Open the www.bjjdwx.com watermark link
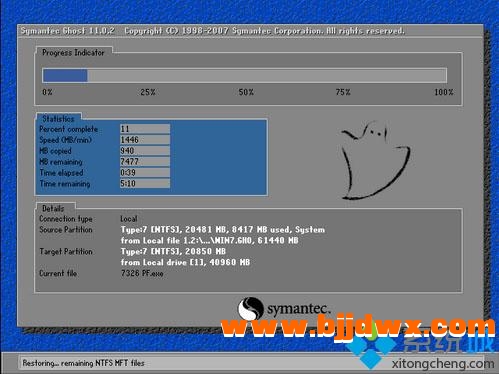This screenshot has width=499, height=374. (358, 327)
